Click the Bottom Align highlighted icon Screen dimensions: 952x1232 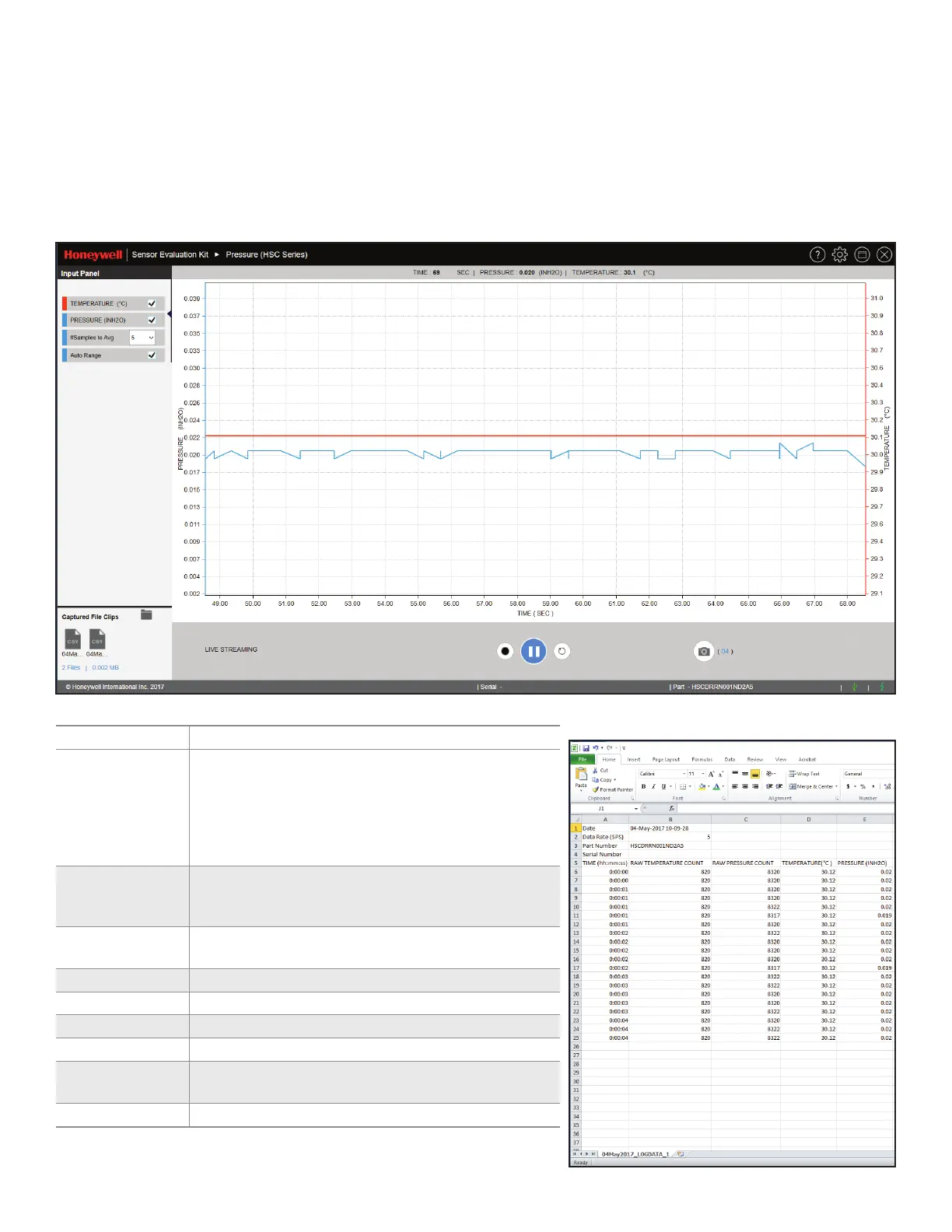tap(754, 774)
